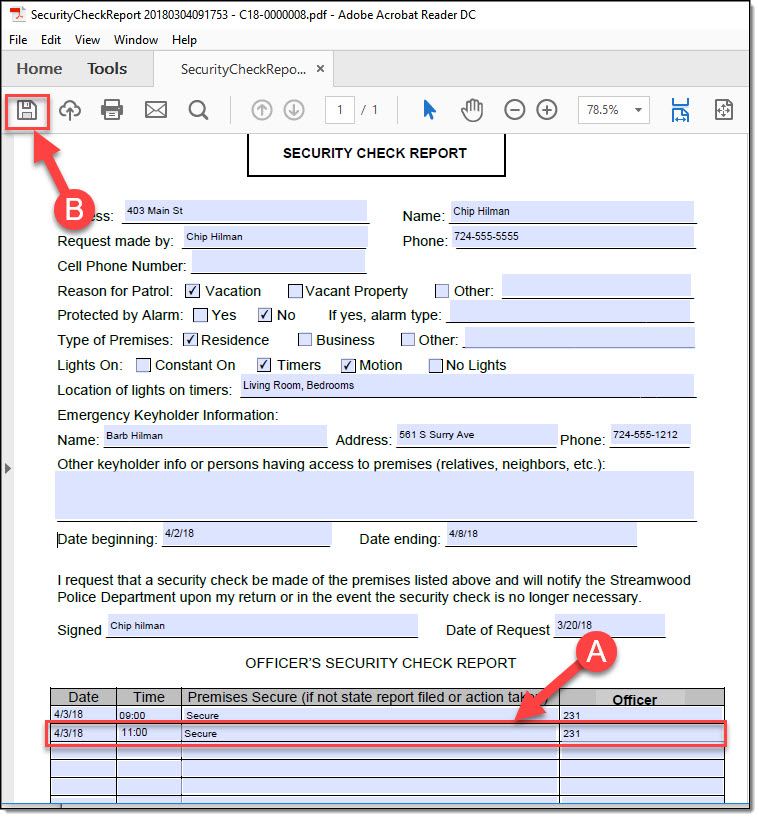The height and width of the screenshot is (818, 759).
Task: Open the search magnifier tool
Action: (199, 110)
